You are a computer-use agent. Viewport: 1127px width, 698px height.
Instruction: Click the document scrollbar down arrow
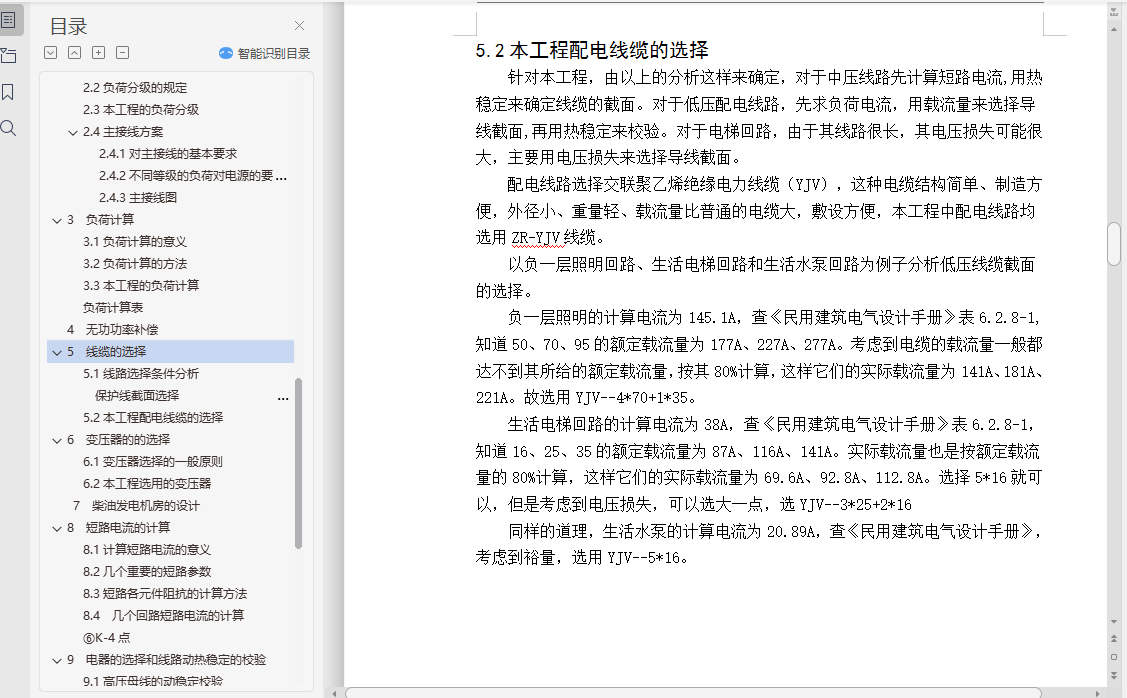click(1114, 623)
